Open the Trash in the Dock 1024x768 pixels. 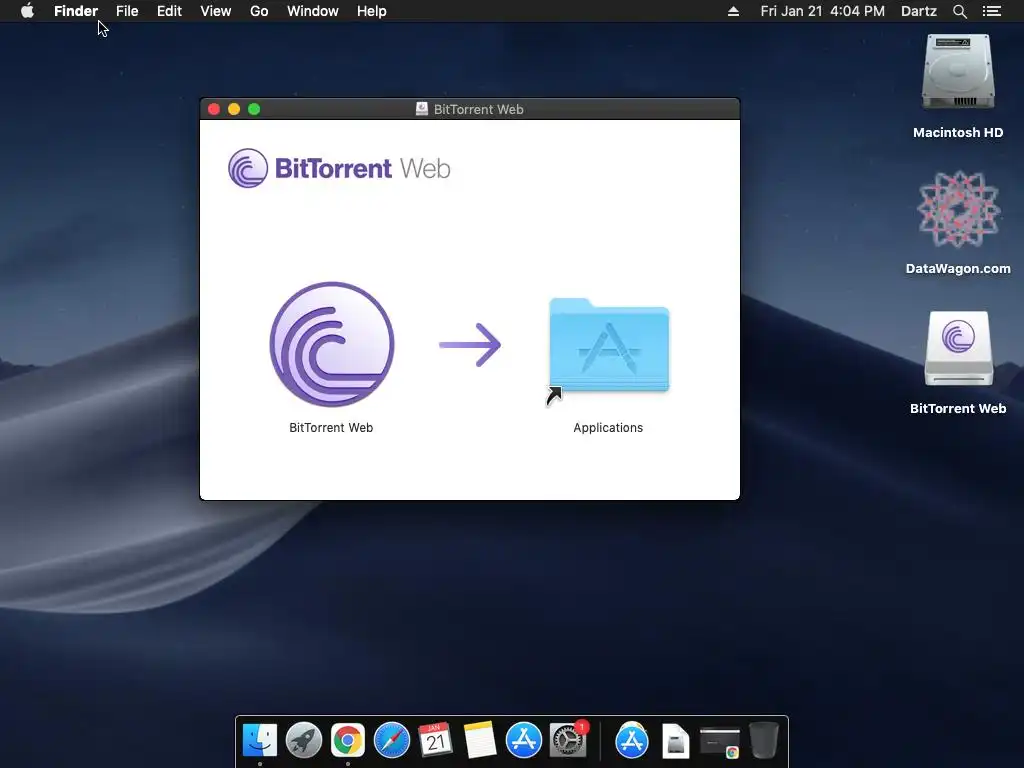pyautogui.click(x=763, y=741)
